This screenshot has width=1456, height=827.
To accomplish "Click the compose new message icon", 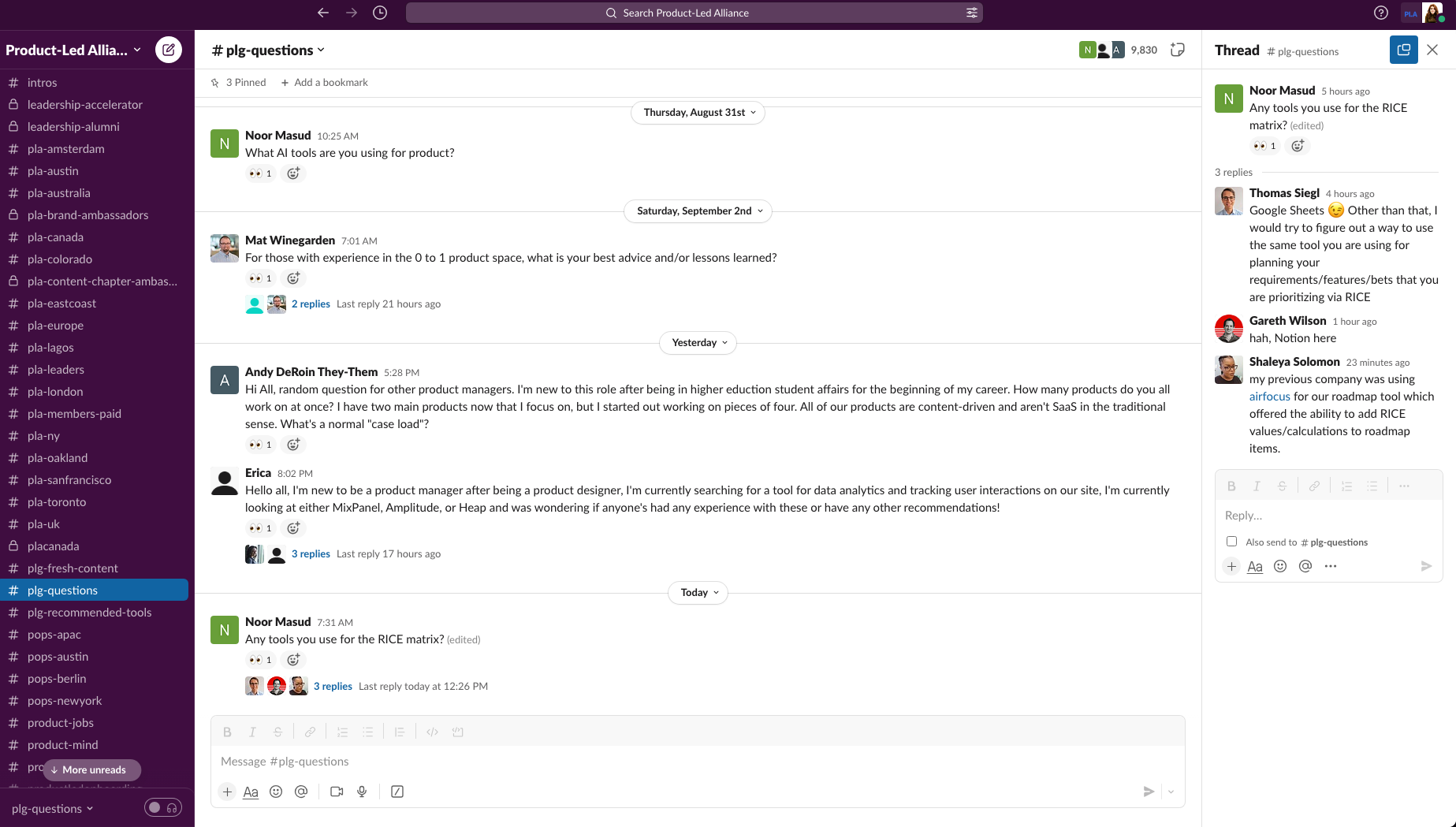I will [168, 50].
